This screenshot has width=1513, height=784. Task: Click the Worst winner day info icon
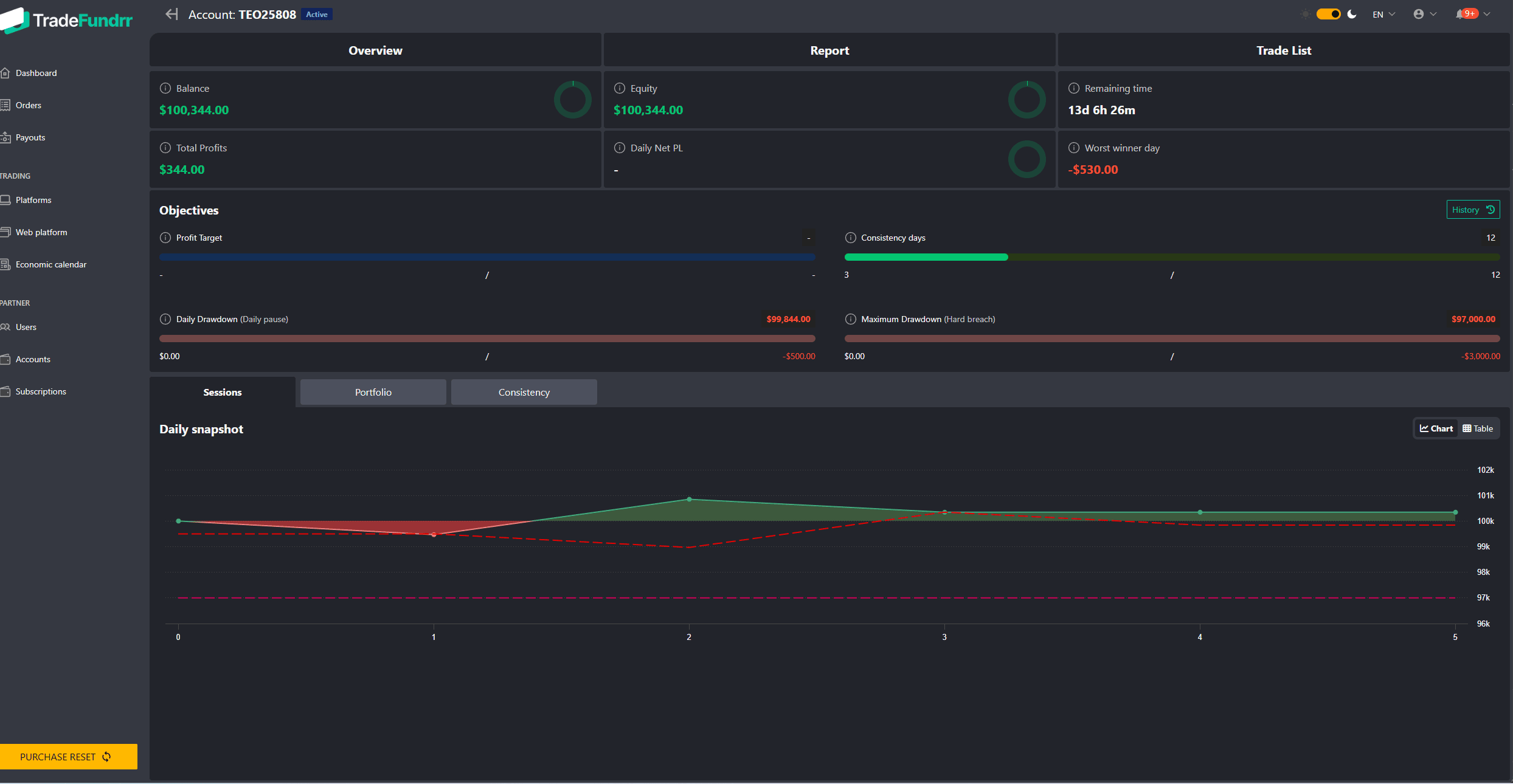(x=1074, y=148)
